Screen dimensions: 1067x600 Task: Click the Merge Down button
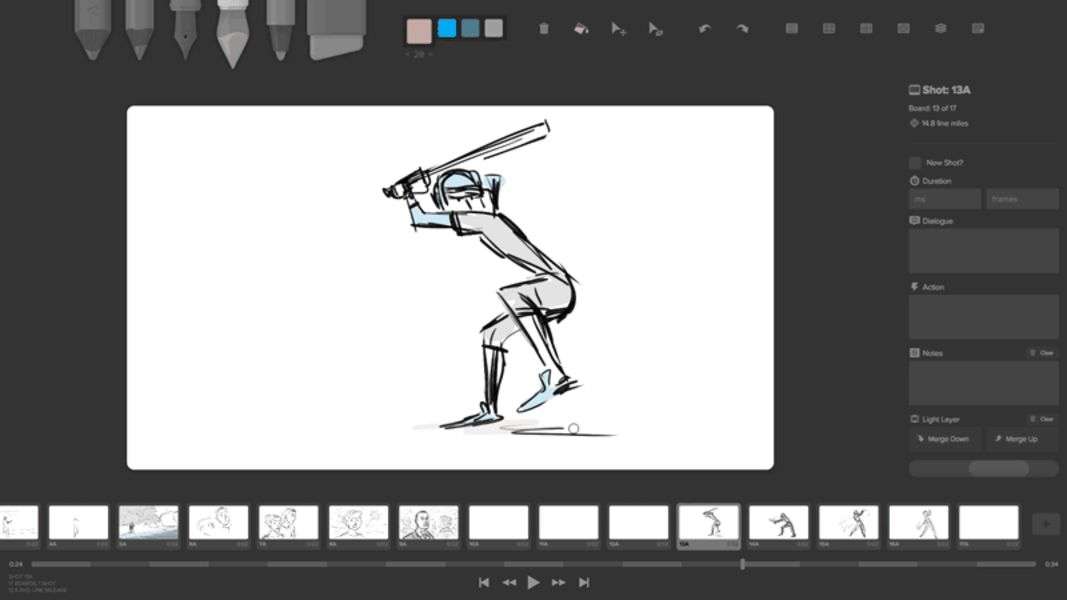tap(945, 439)
